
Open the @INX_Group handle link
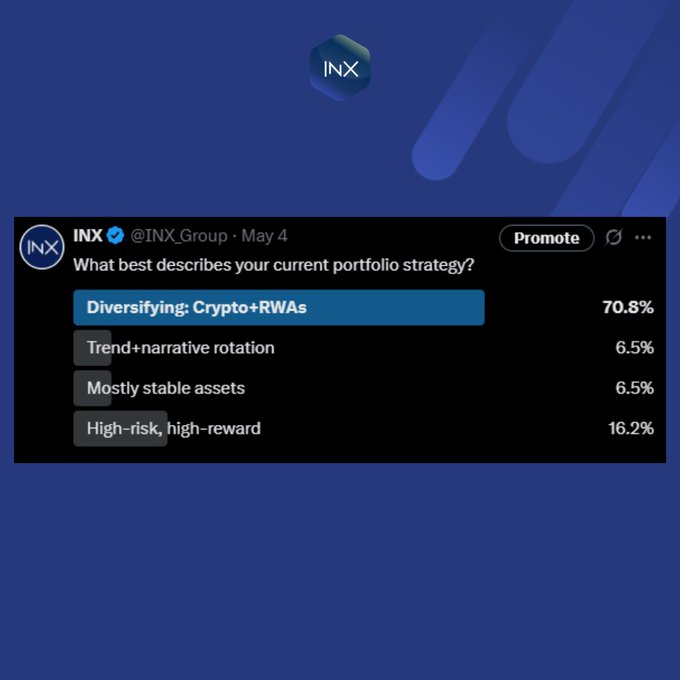coord(178,237)
